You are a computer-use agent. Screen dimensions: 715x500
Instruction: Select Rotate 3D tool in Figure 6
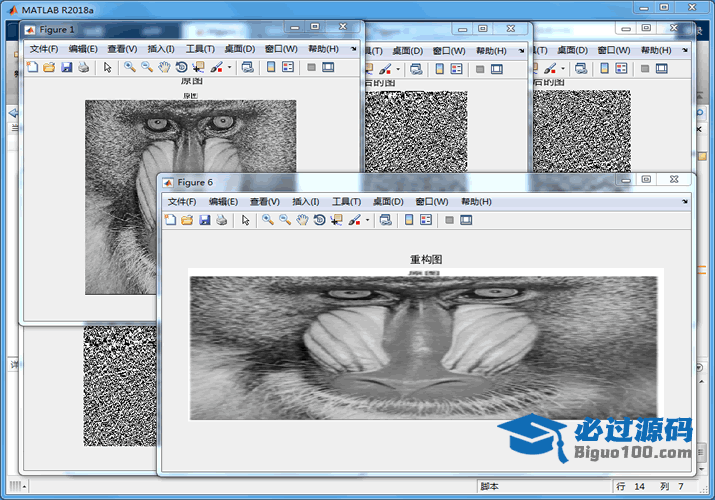click(320, 220)
